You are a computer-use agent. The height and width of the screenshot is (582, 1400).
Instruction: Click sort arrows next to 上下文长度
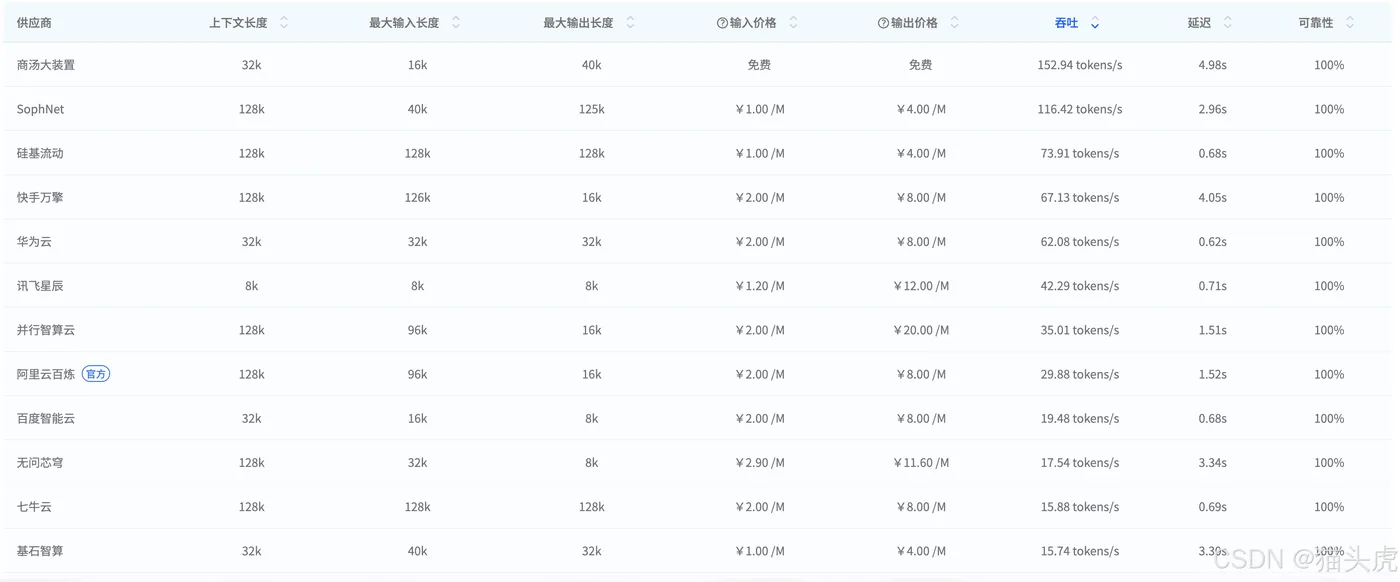[284, 22]
